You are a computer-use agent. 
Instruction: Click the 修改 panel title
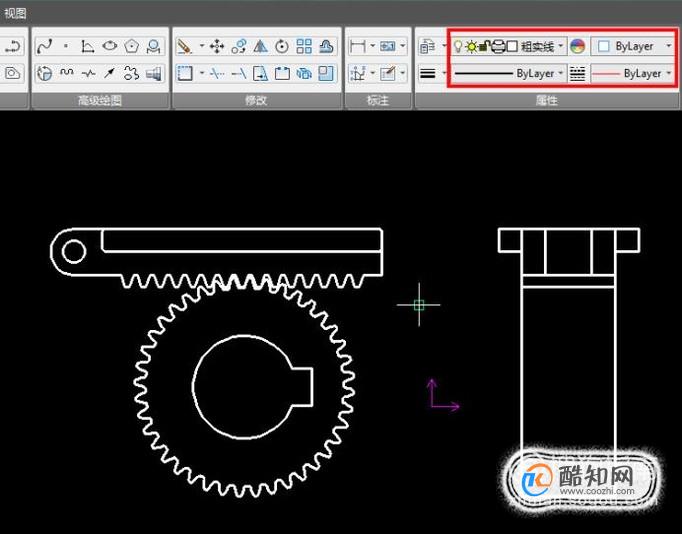point(256,101)
